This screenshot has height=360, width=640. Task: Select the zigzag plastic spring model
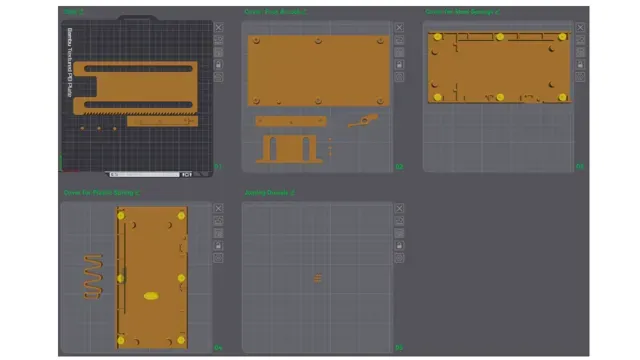pos(93,276)
